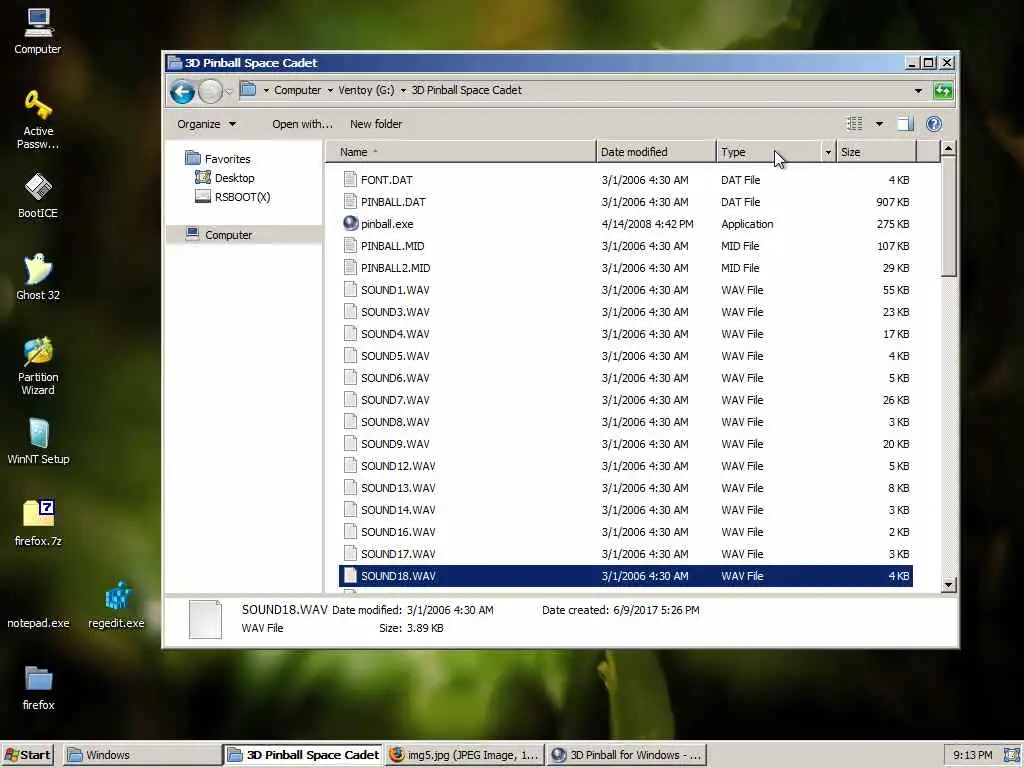
Task: Open the Help question mark icon
Action: click(x=934, y=123)
